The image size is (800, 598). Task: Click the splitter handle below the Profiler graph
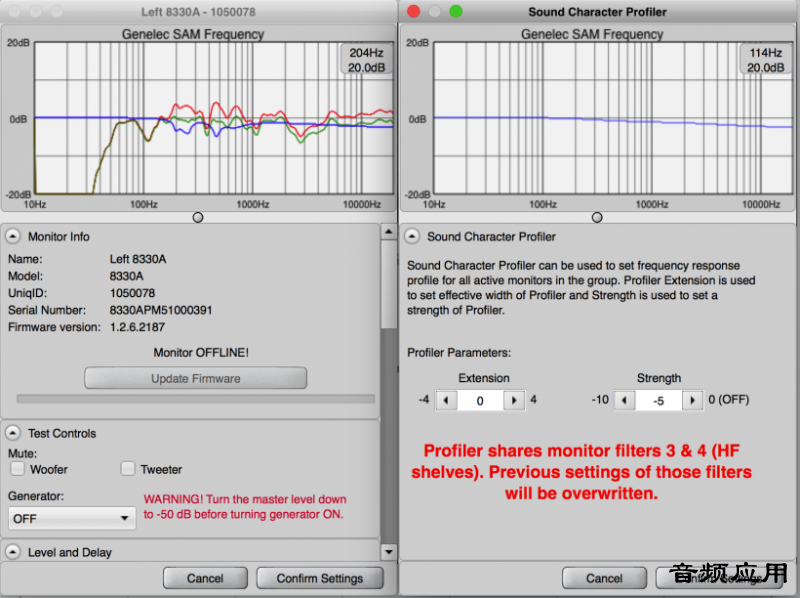click(597, 217)
